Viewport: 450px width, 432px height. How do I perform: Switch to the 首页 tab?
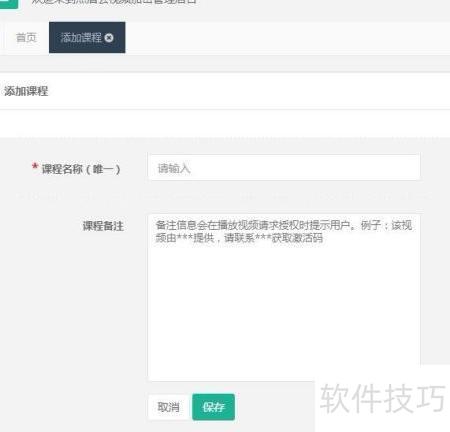(x=26, y=37)
